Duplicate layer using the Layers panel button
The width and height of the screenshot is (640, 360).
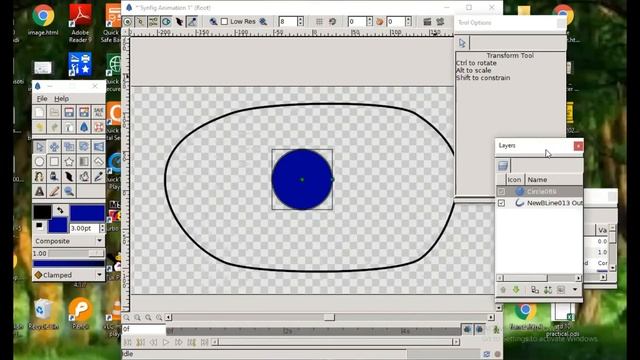pos(535,290)
